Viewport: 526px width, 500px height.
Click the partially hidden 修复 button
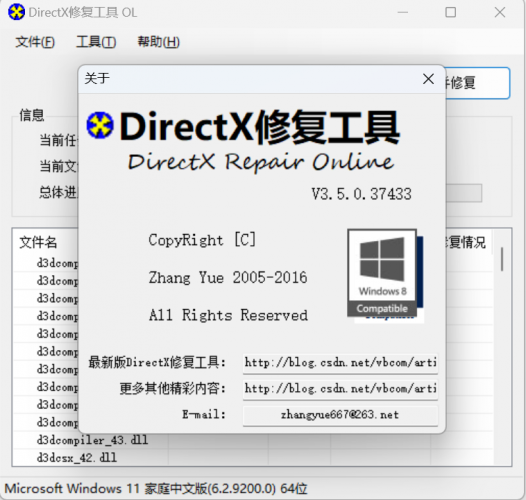pyautogui.click(x=478, y=83)
